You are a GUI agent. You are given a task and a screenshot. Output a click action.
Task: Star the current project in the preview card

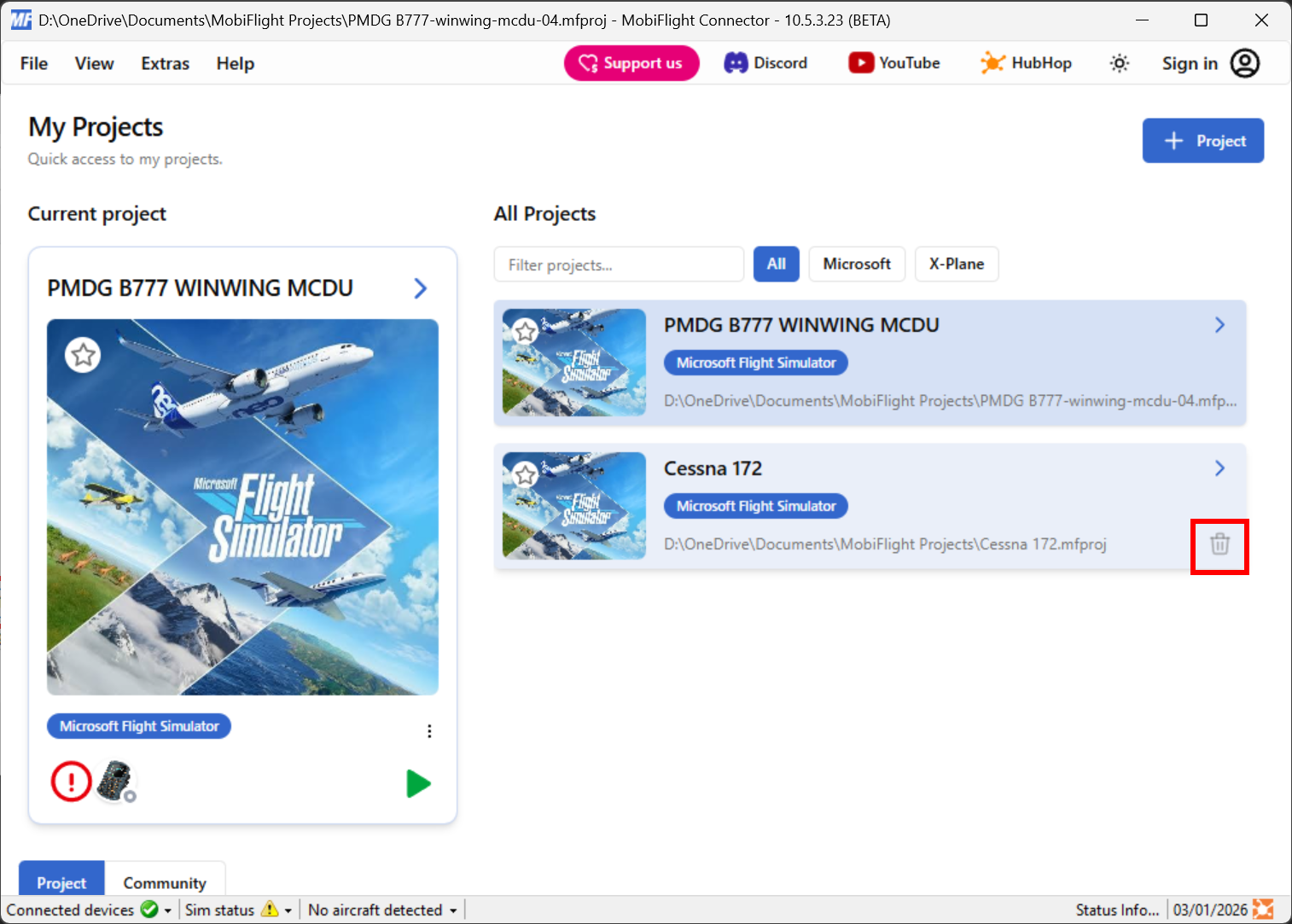pyautogui.click(x=83, y=354)
